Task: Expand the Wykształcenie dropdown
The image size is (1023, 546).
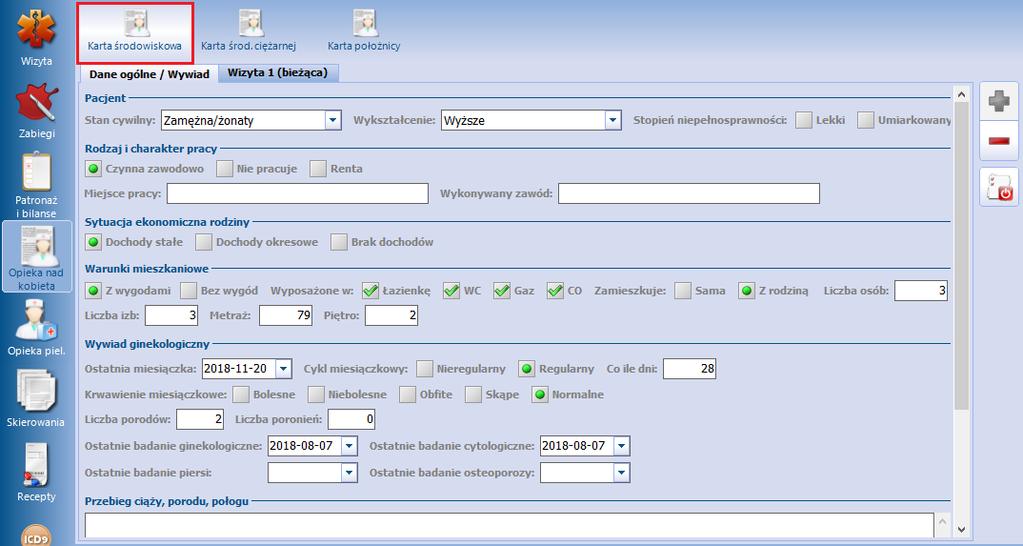Action: pos(613,120)
